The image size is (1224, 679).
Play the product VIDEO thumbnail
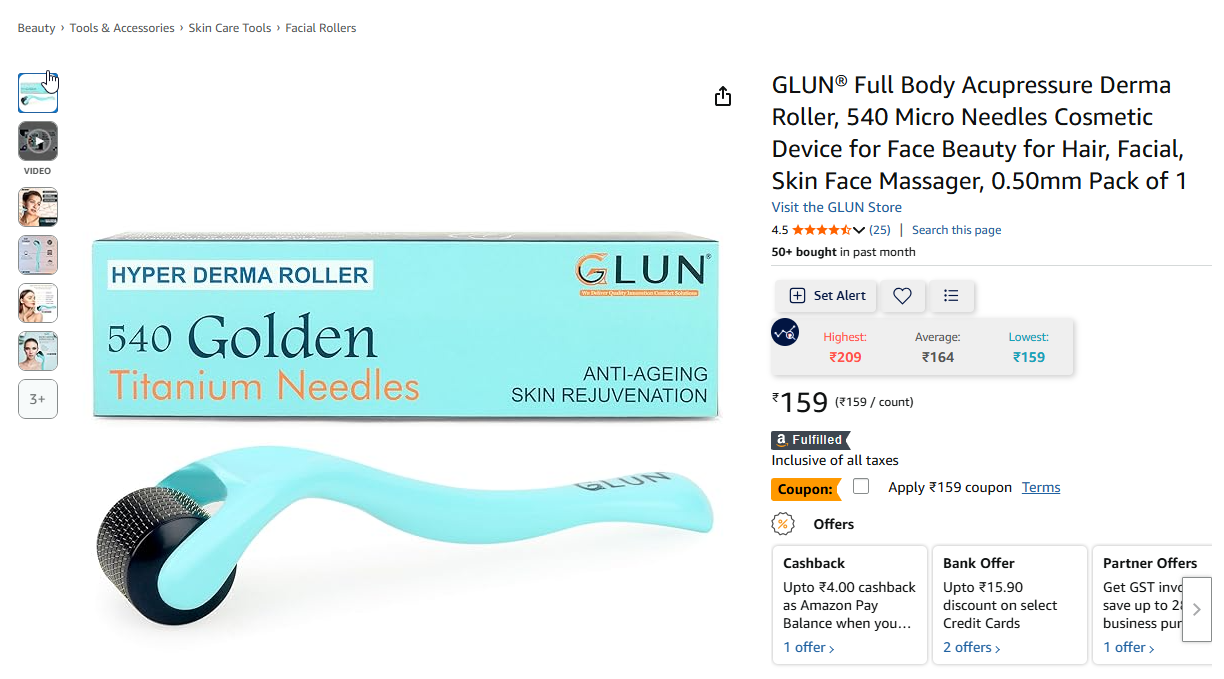click(38, 141)
